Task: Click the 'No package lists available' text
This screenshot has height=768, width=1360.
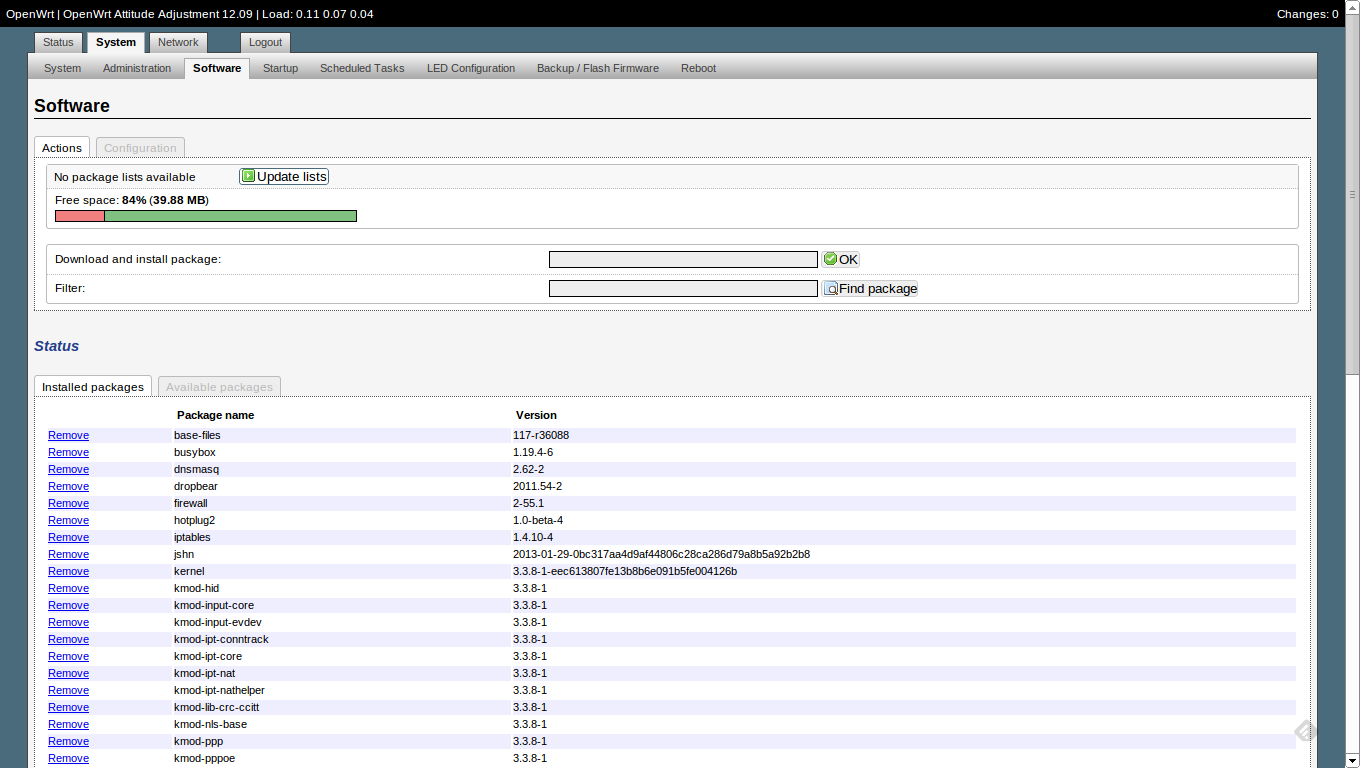Action: coord(125,177)
